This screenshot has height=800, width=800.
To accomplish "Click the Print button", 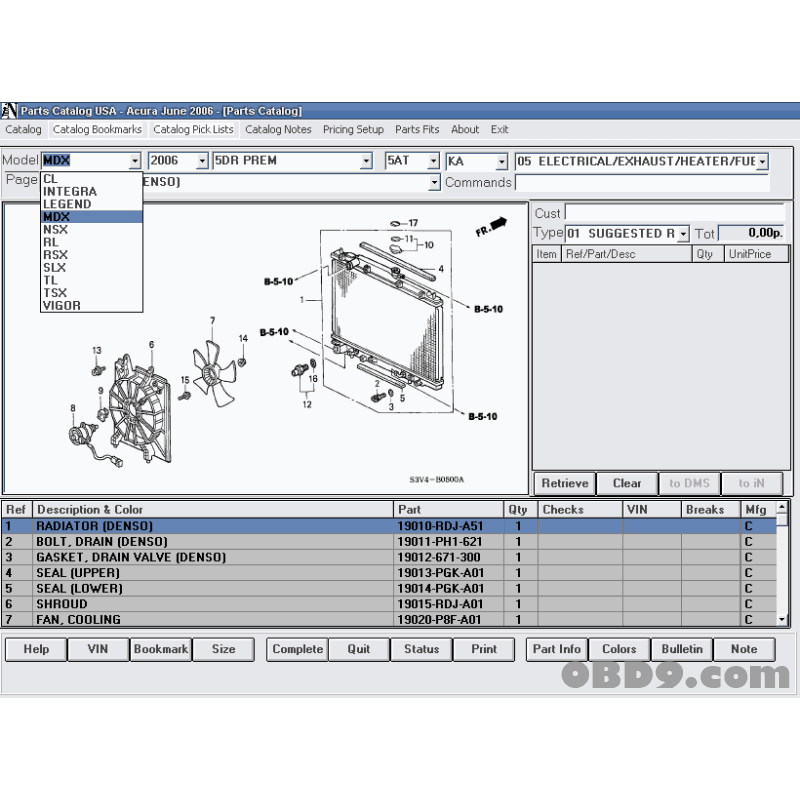I will pos(484,649).
